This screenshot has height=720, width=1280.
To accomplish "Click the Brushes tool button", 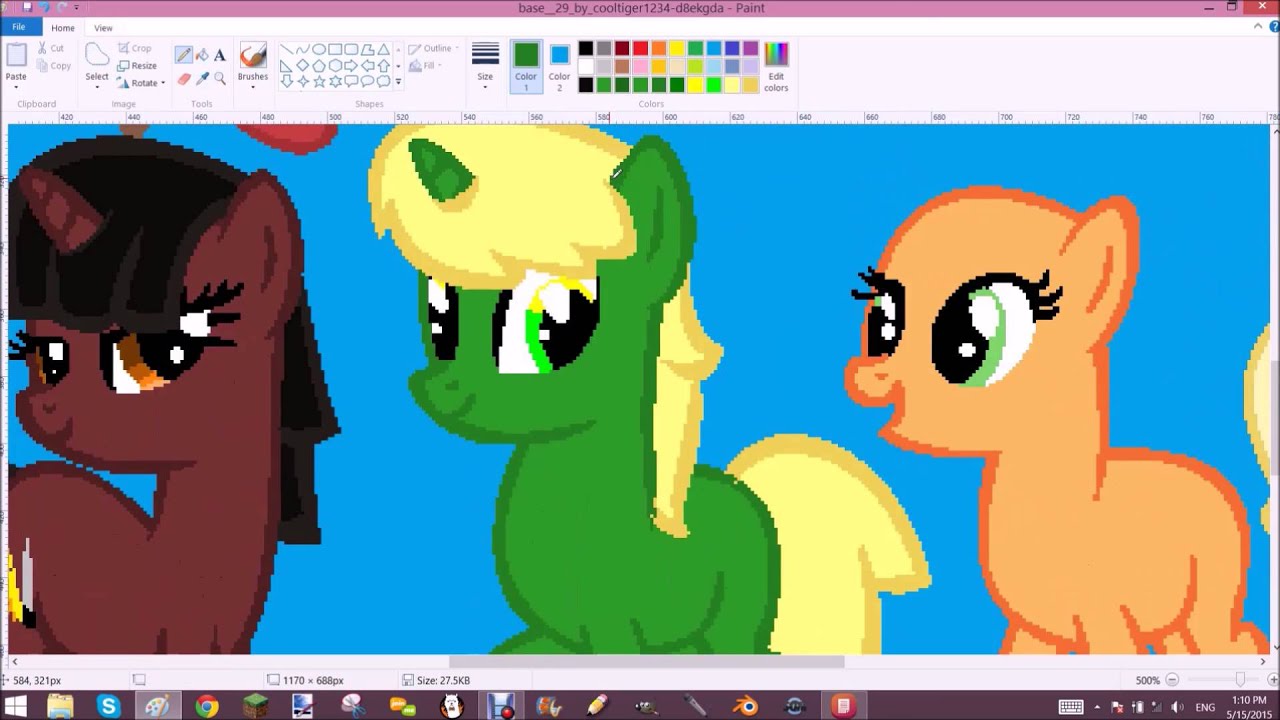I will point(252,55).
